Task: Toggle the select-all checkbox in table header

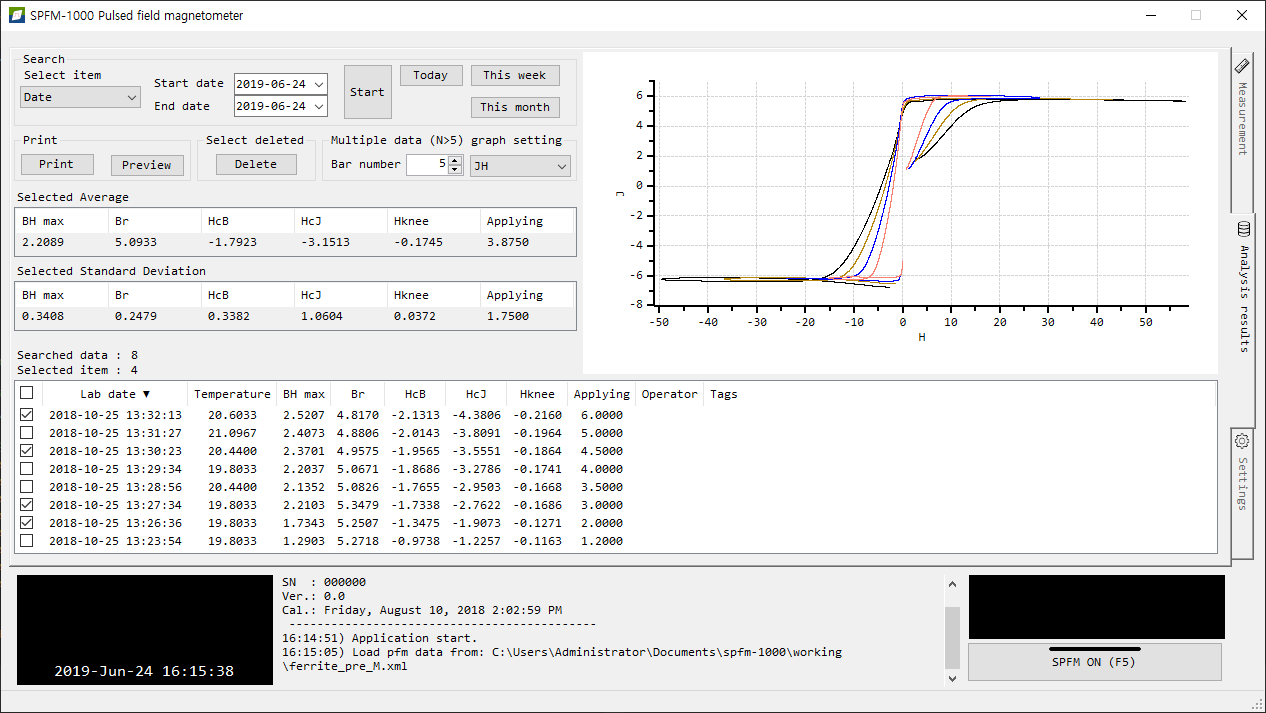Action: pos(27,393)
